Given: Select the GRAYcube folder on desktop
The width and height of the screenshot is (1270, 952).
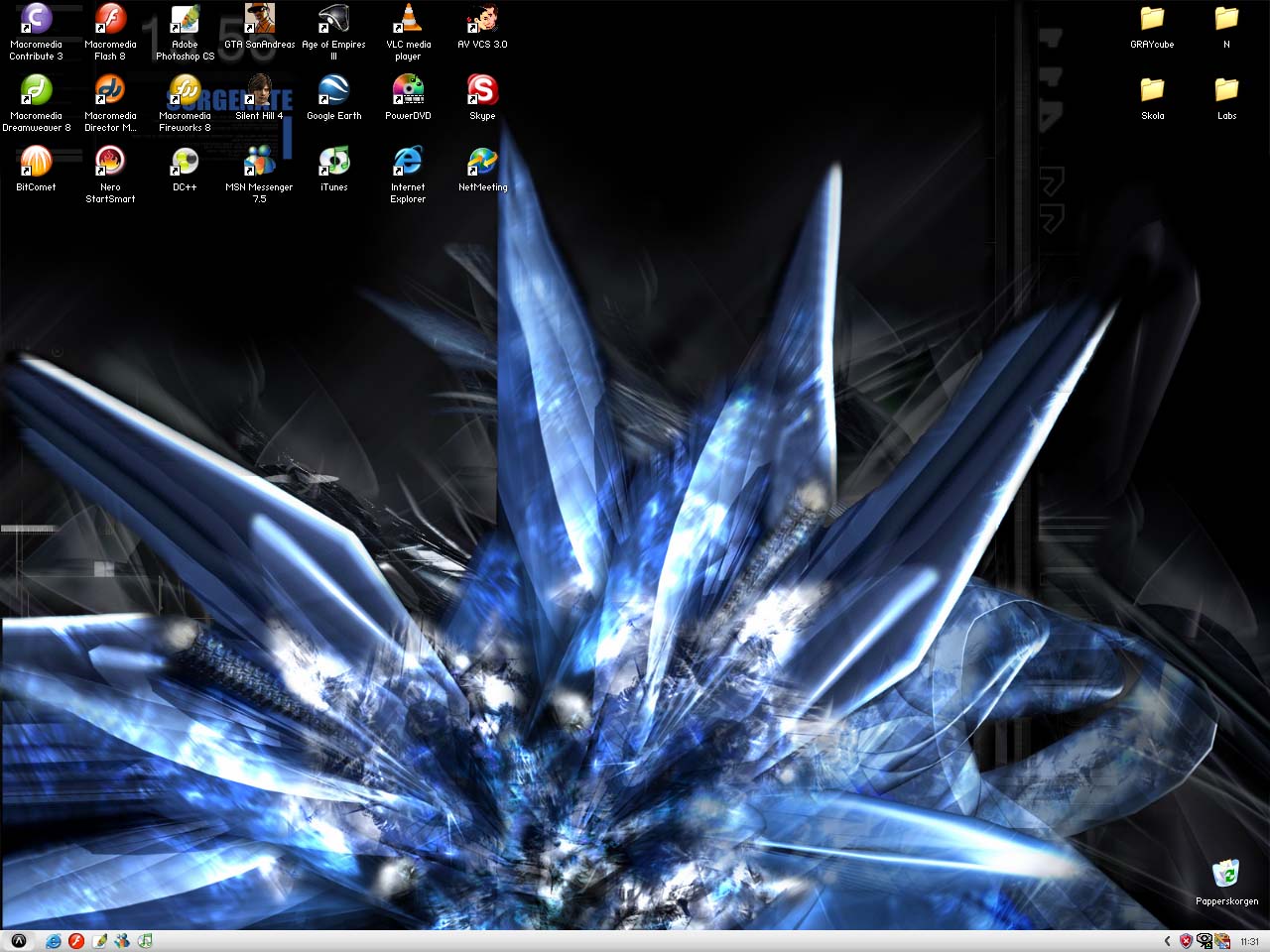Looking at the screenshot, I should point(1152,27).
